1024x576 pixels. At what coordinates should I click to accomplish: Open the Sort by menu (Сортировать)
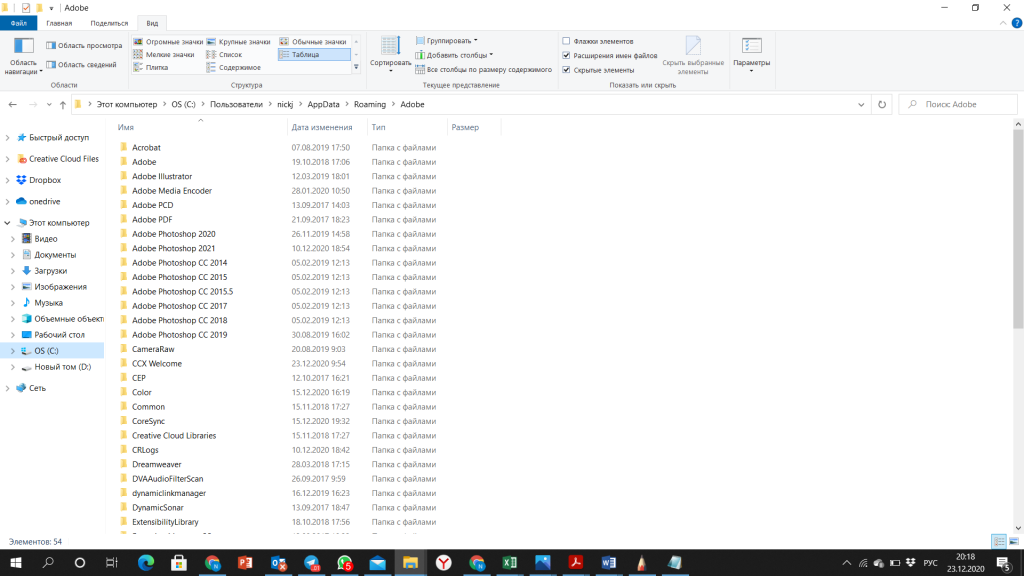pyautogui.click(x=391, y=55)
